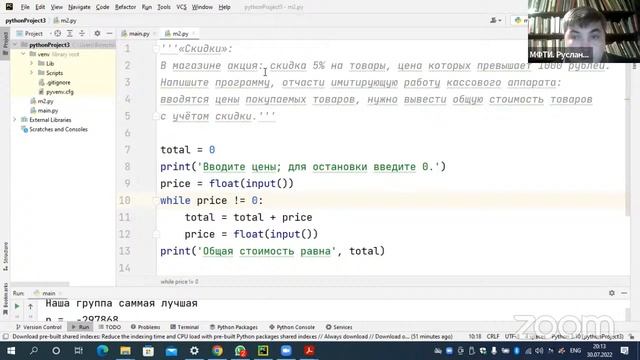
Task: Open the Refactor menu
Action: click(125, 7)
